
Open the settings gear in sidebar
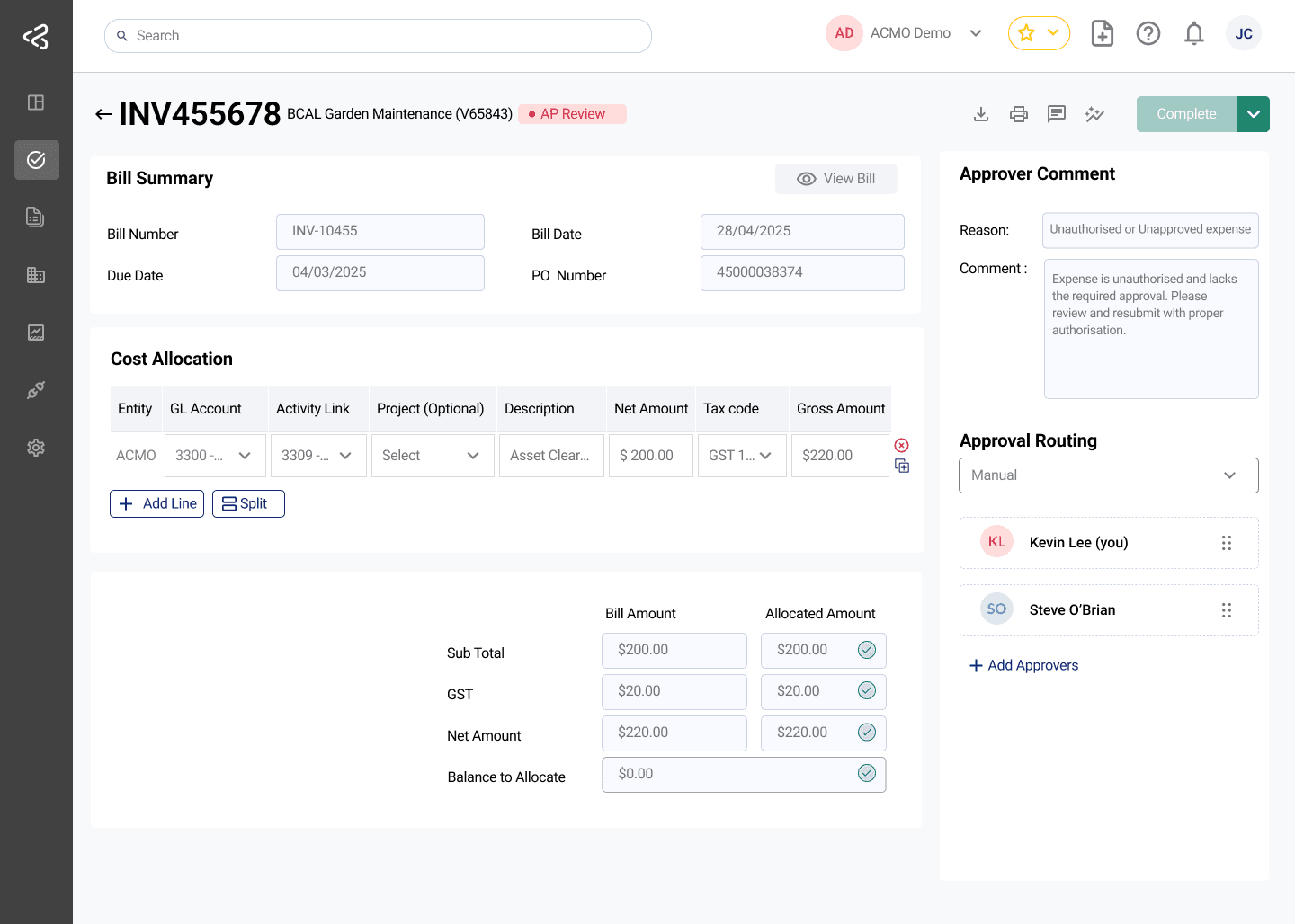[36, 448]
